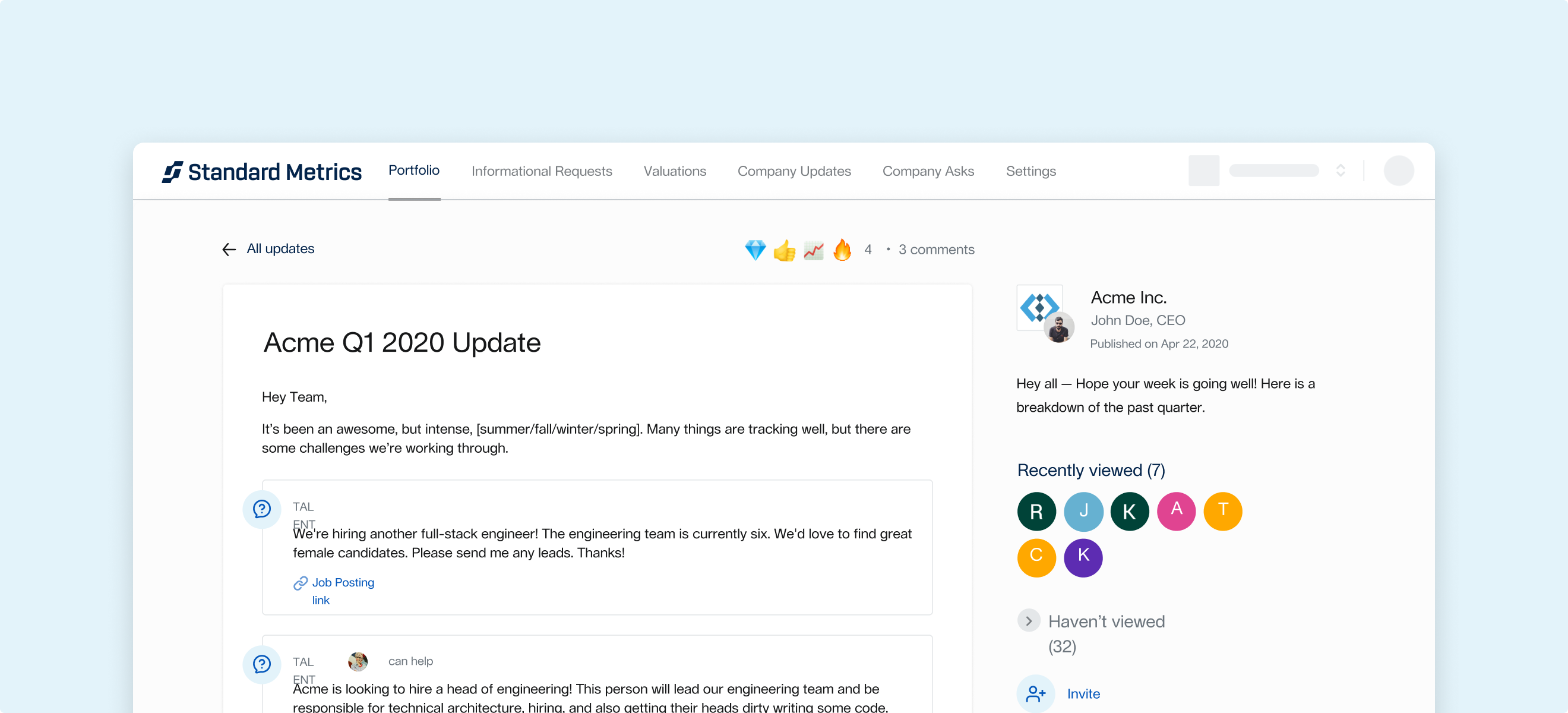Click the reaction count 4

868,250
